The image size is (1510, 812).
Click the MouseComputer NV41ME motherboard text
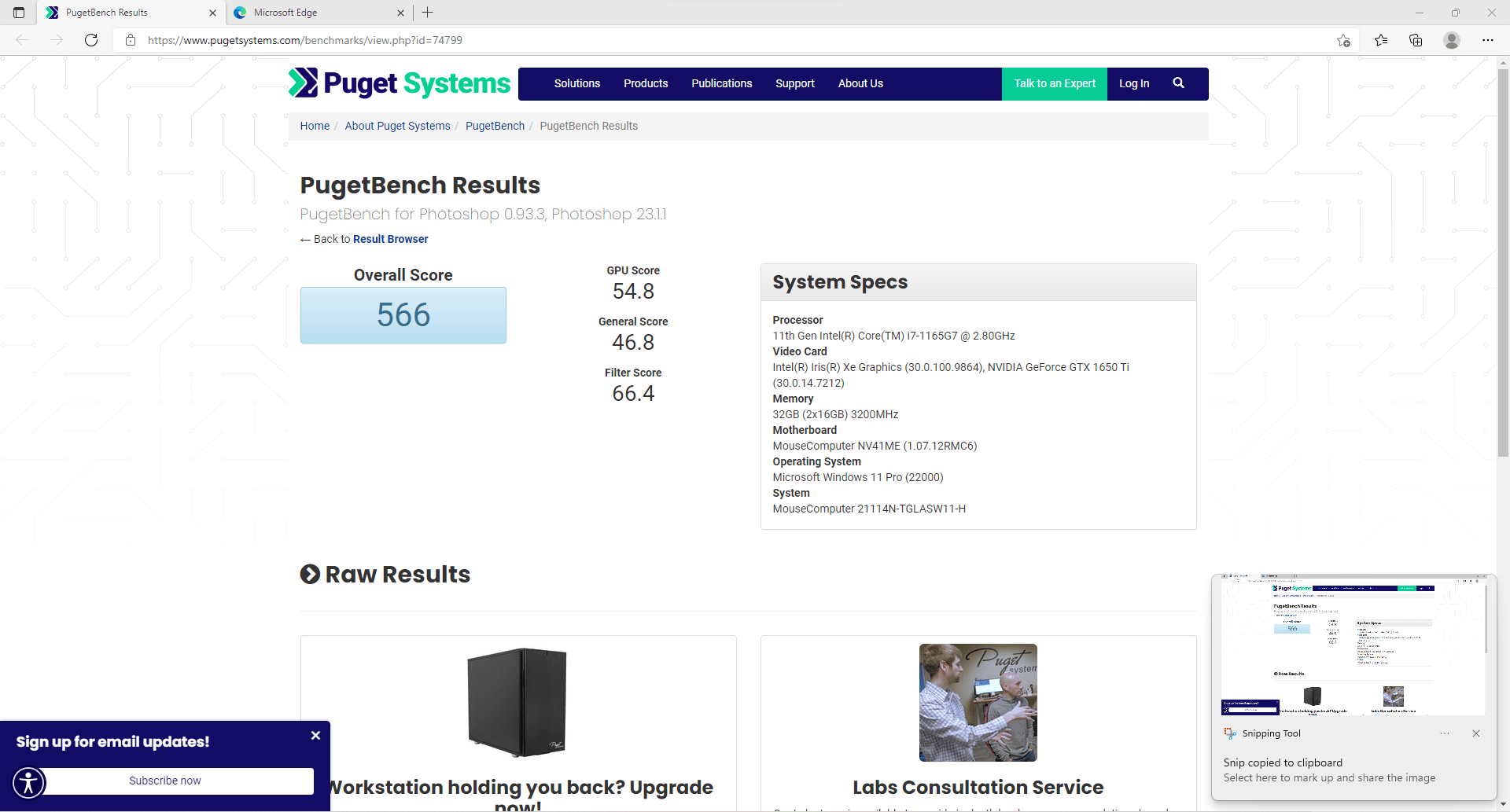(875, 446)
